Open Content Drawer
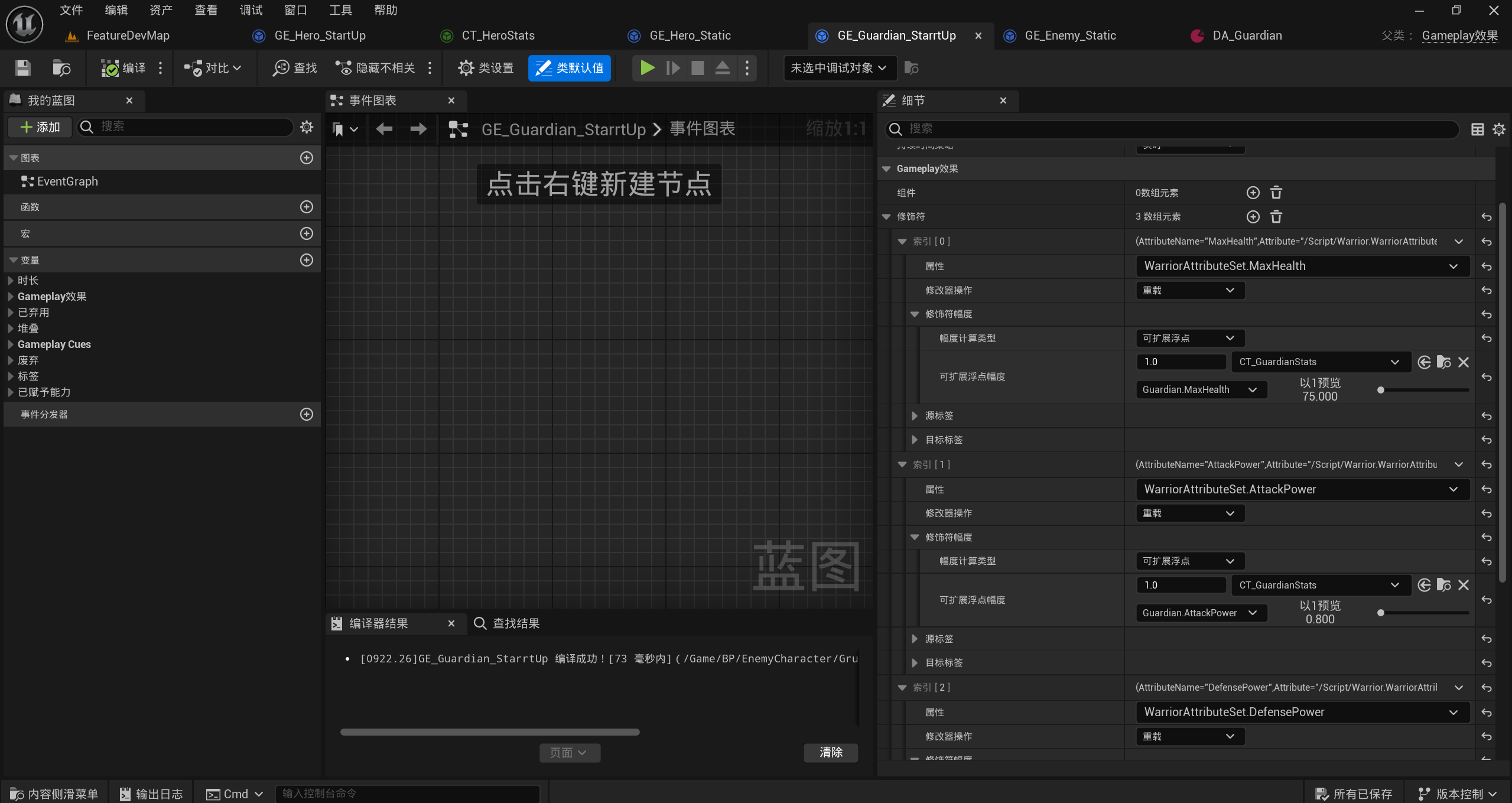The height and width of the screenshot is (803, 1512). pyautogui.click(x=54, y=794)
